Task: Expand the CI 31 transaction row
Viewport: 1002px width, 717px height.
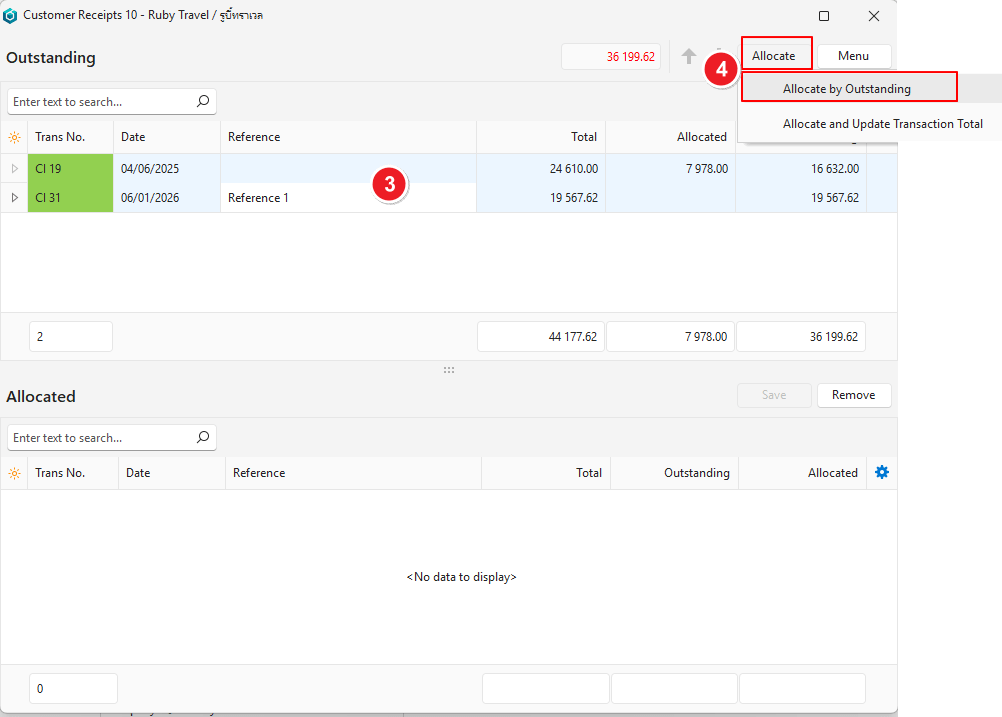Action: (14, 198)
